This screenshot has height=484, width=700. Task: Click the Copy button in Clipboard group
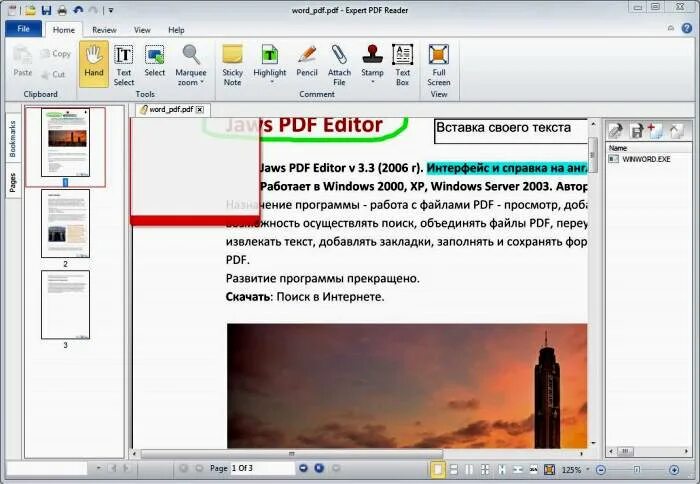coord(56,54)
